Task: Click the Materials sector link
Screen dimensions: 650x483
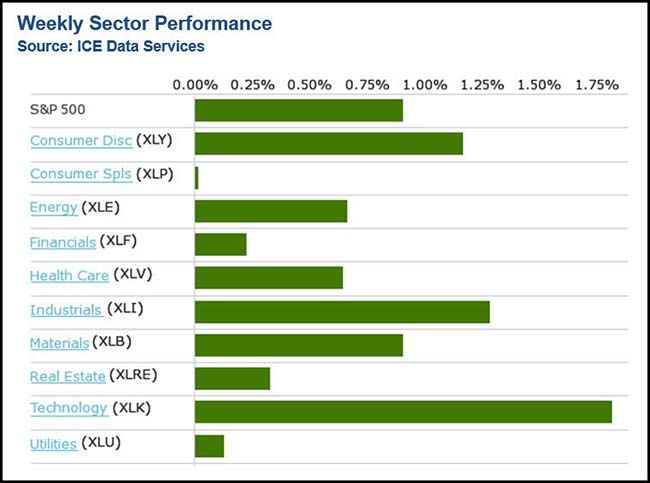Action: coord(60,343)
